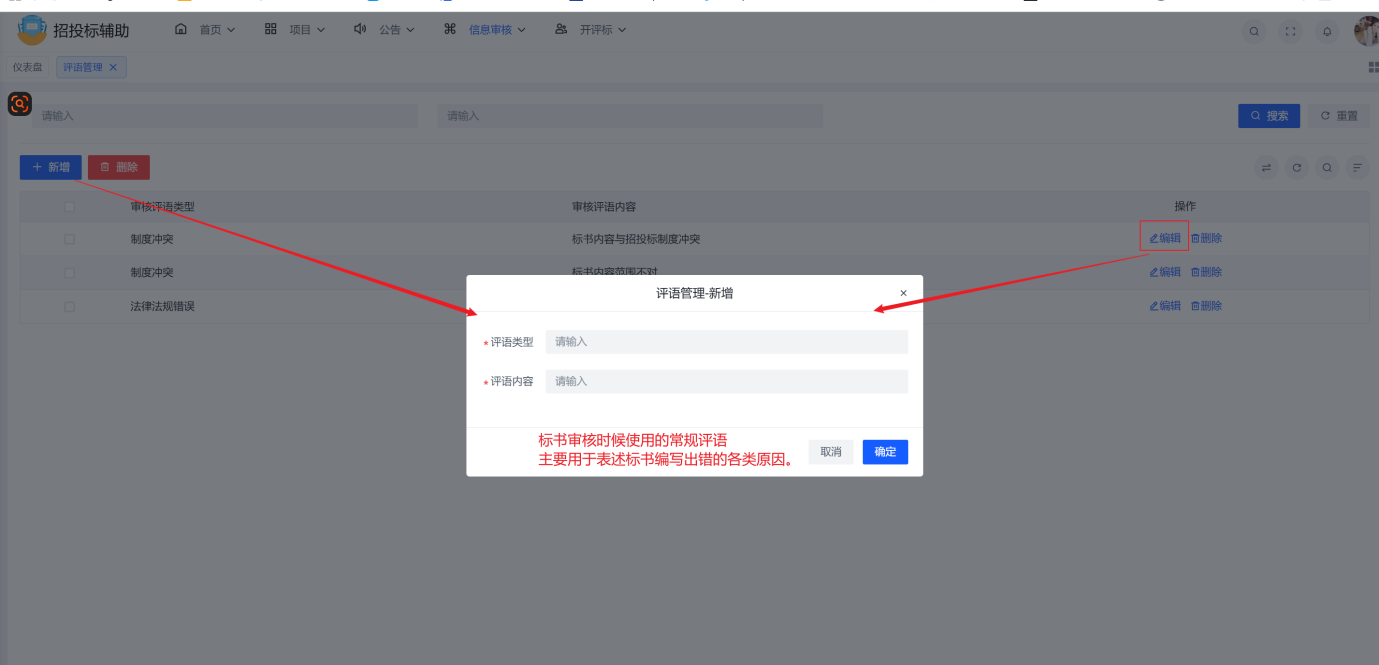
Task: Switch to the 仪表盘 tab
Action: [x=26, y=66]
